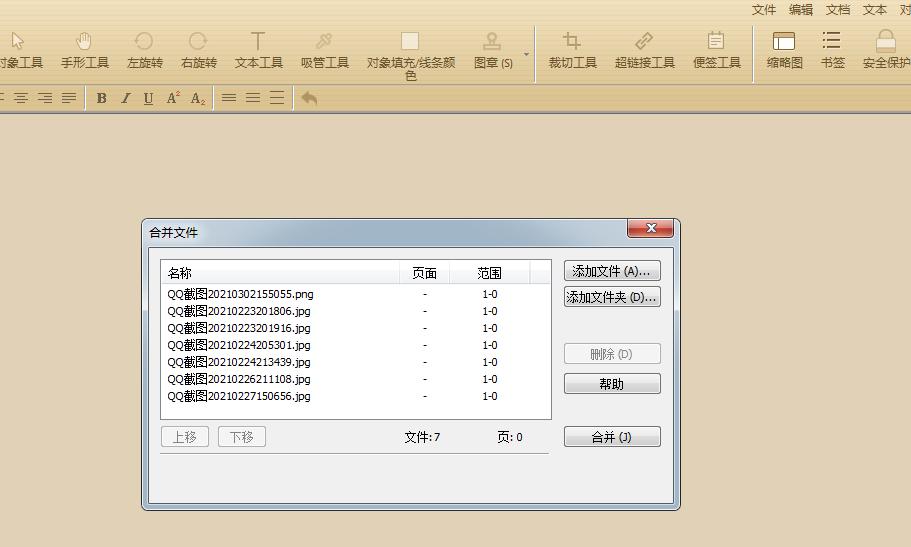911x547 pixels.
Task: Open object fill/line color tool
Action: click(x=410, y=56)
